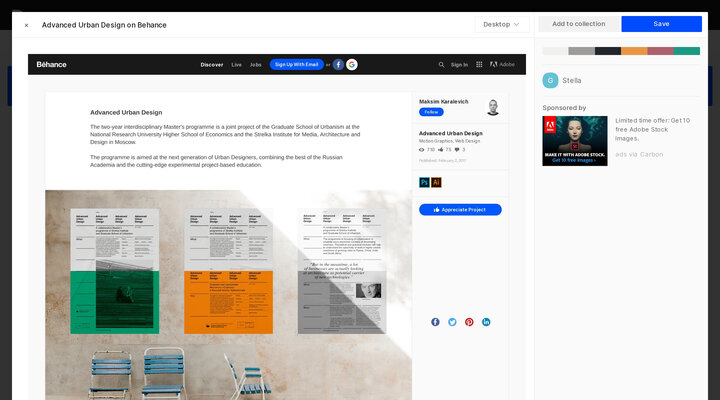The image size is (720, 400).
Task: Click the Appreciate Project button
Action: coord(460,209)
